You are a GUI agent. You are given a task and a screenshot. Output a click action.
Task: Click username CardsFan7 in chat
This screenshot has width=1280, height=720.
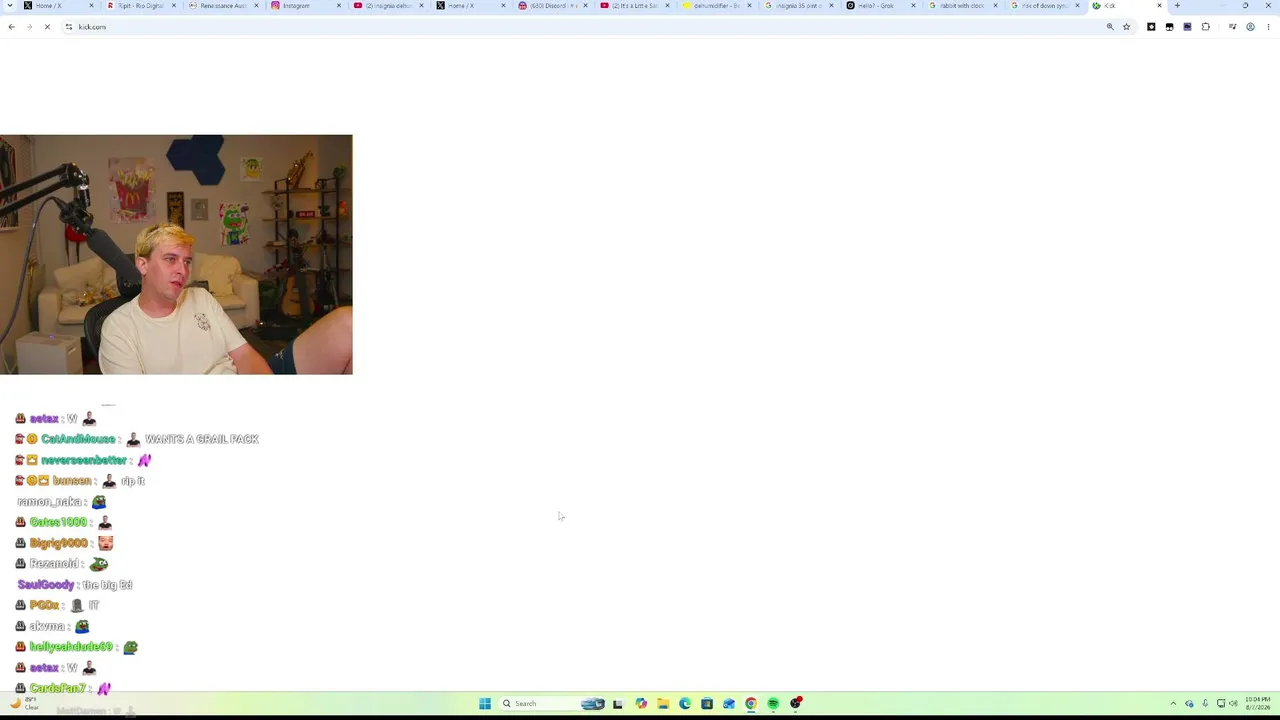click(x=57, y=688)
